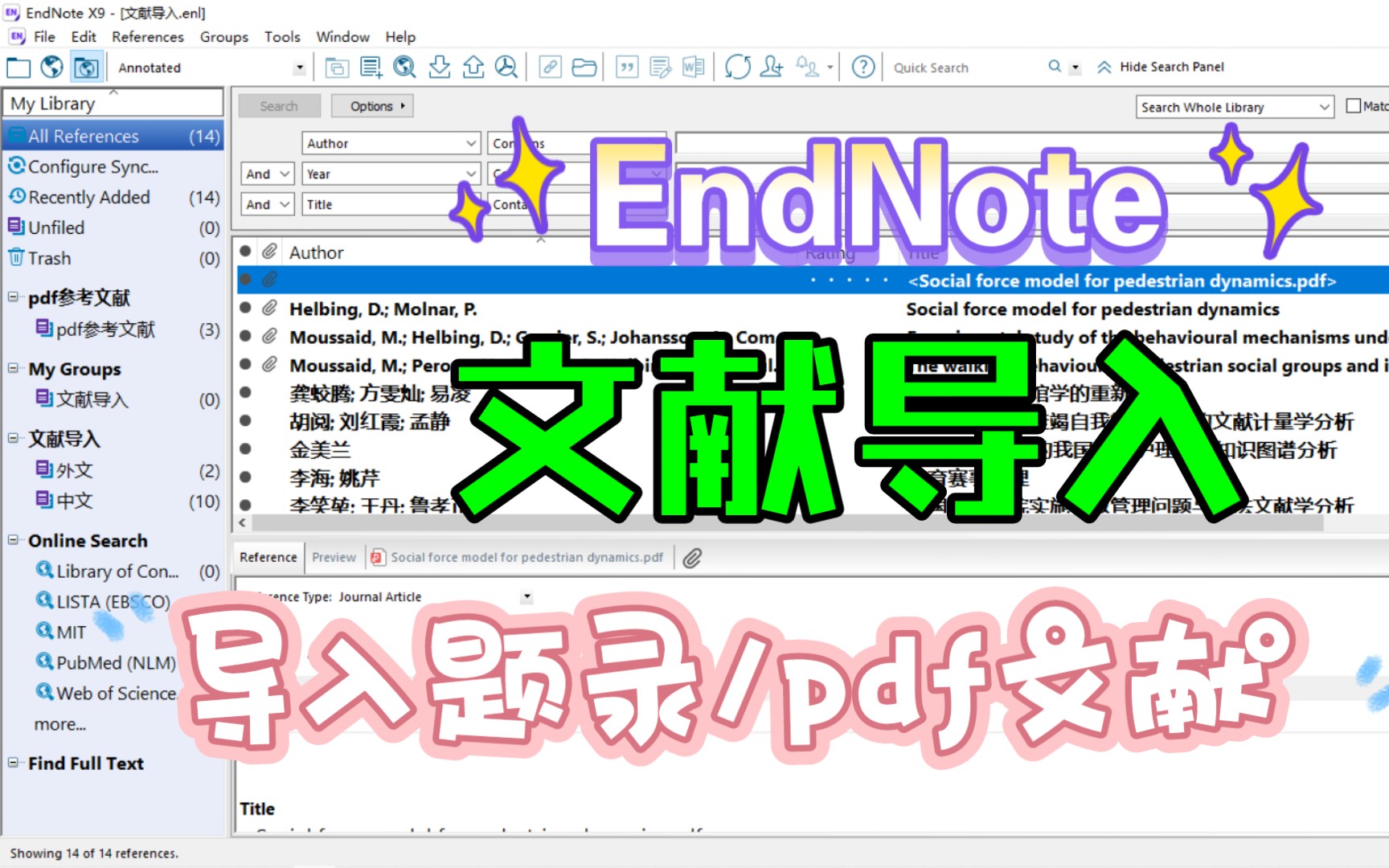Select Web of Science online search

(x=106, y=693)
